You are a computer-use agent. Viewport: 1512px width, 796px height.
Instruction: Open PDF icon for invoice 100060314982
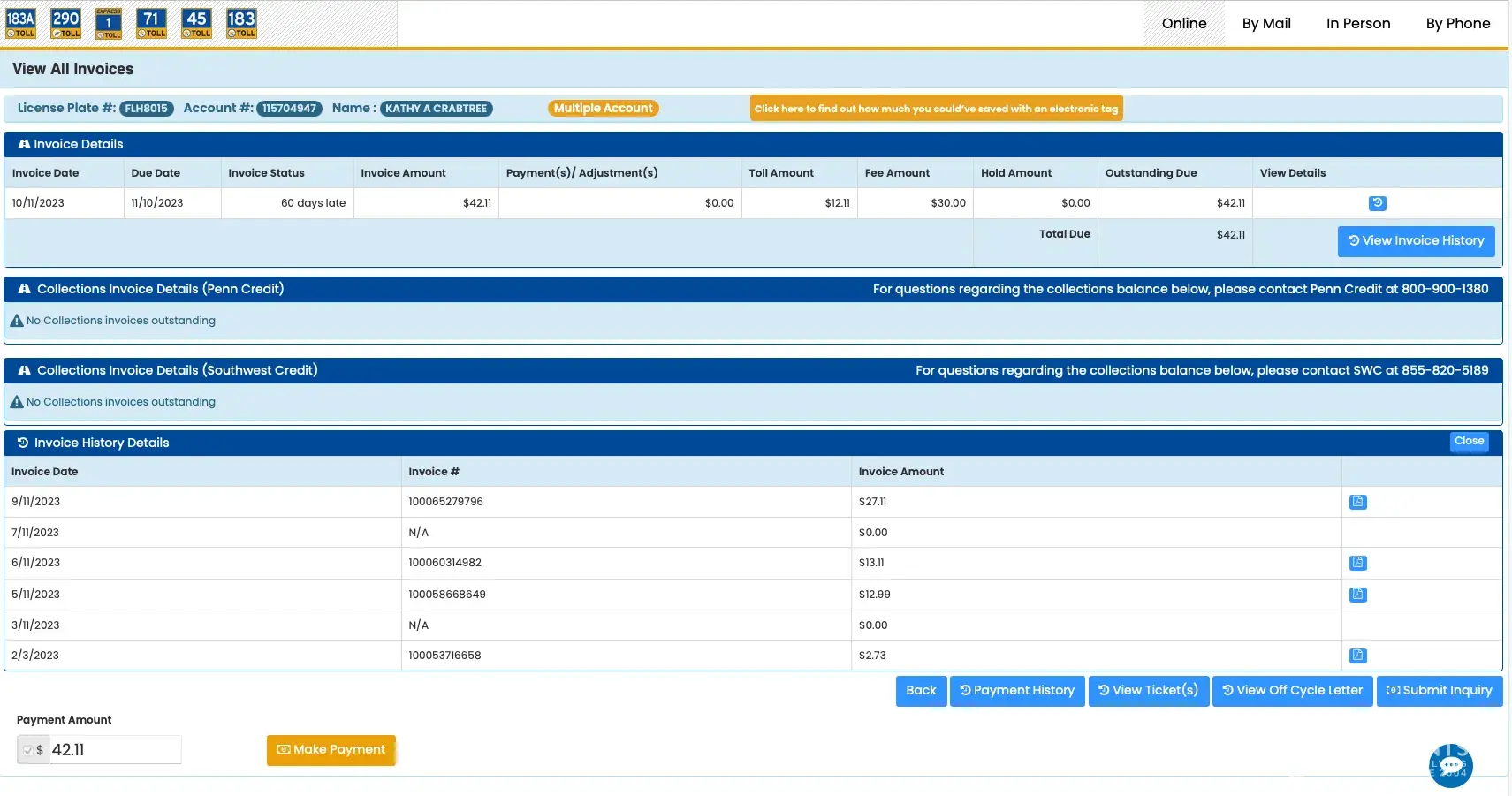[x=1358, y=563]
